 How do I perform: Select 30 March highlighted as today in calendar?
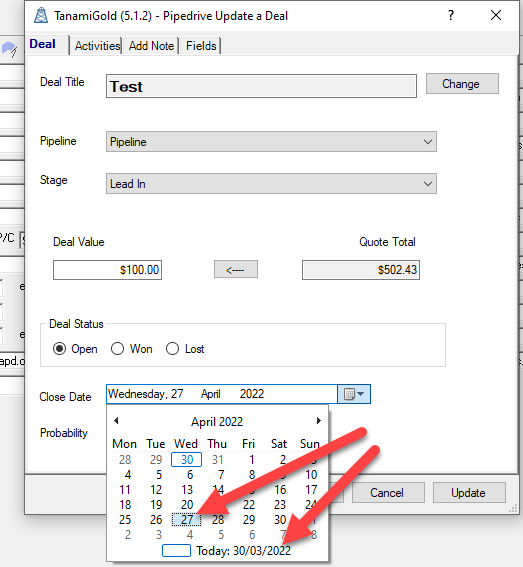(187, 460)
